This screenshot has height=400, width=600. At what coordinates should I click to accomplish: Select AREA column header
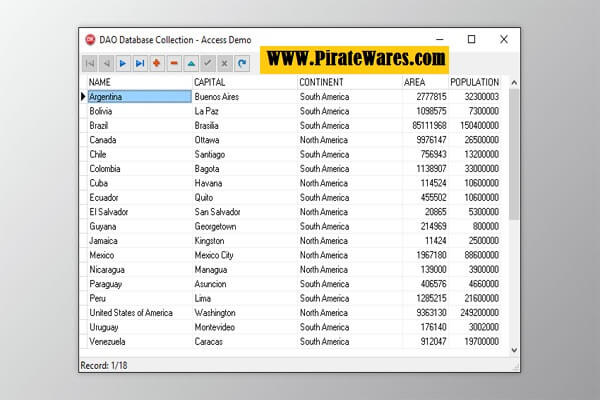426,82
